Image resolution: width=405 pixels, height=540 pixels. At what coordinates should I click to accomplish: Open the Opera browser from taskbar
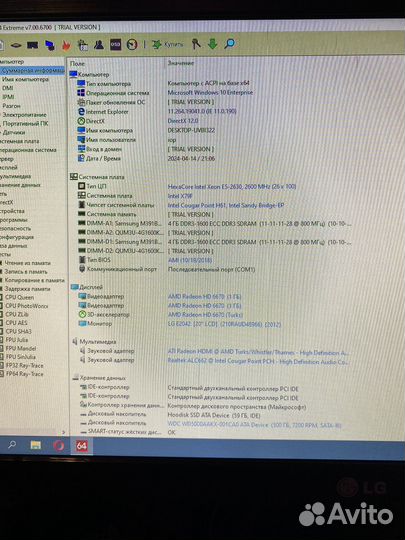(x=59, y=446)
